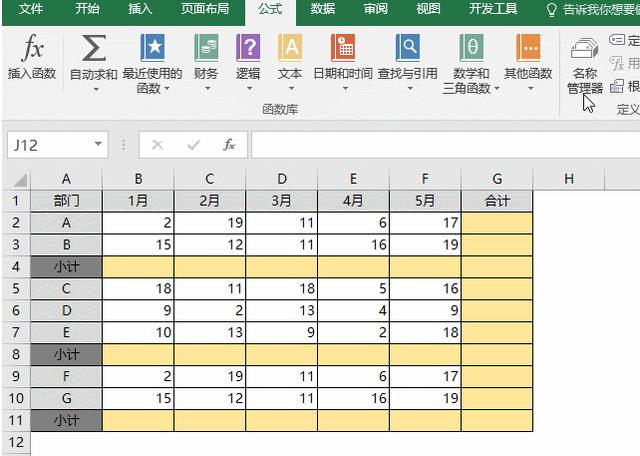The height and width of the screenshot is (456, 640).
Task: Click the formula bar cancel X icon
Action: [x=157, y=145]
